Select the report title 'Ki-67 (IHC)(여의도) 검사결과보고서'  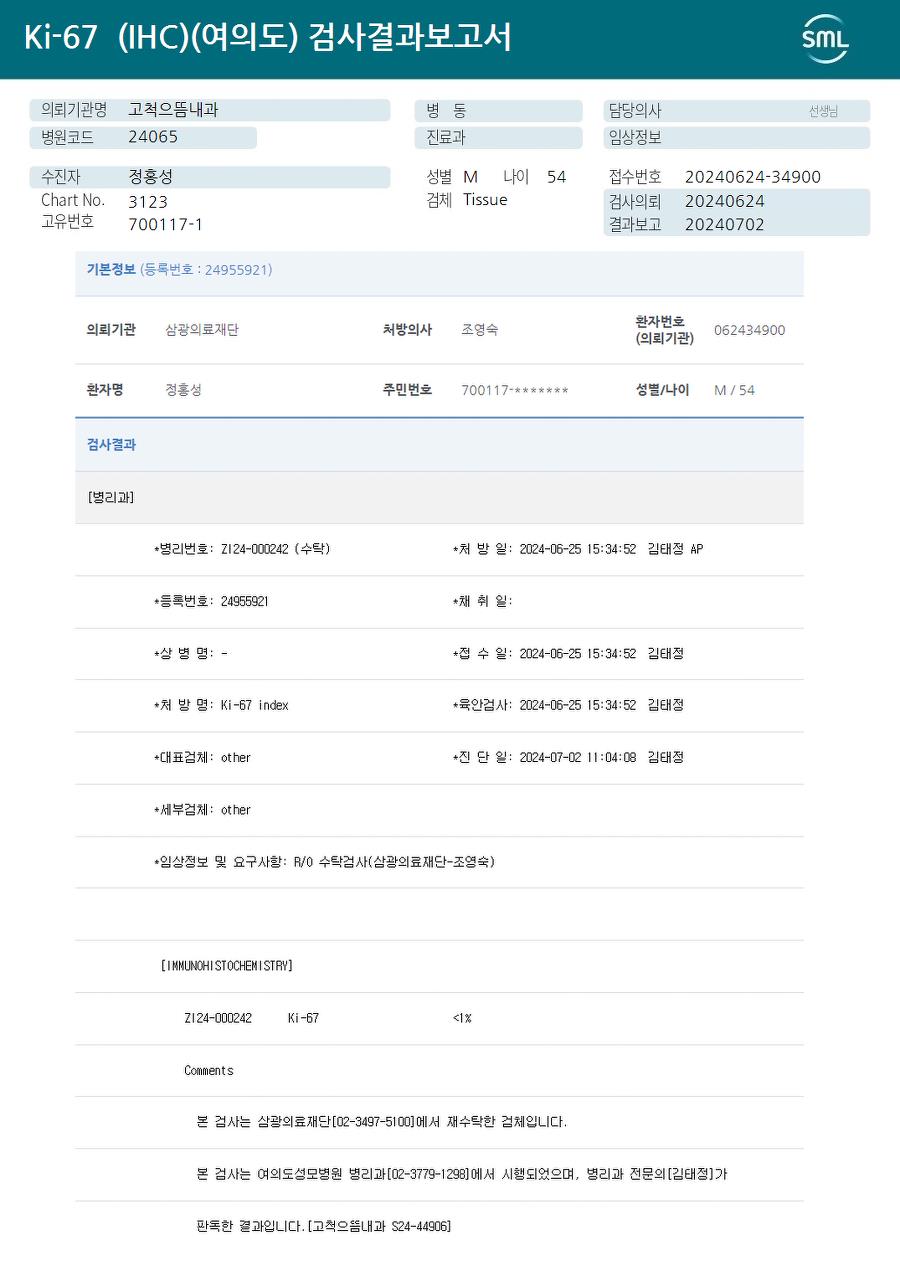click(268, 37)
